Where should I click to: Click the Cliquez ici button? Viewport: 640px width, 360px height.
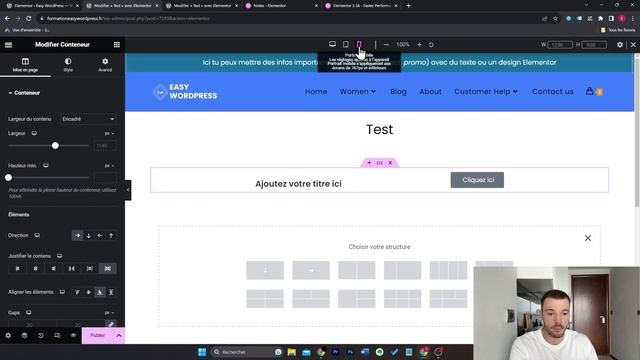tap(477, 180)
